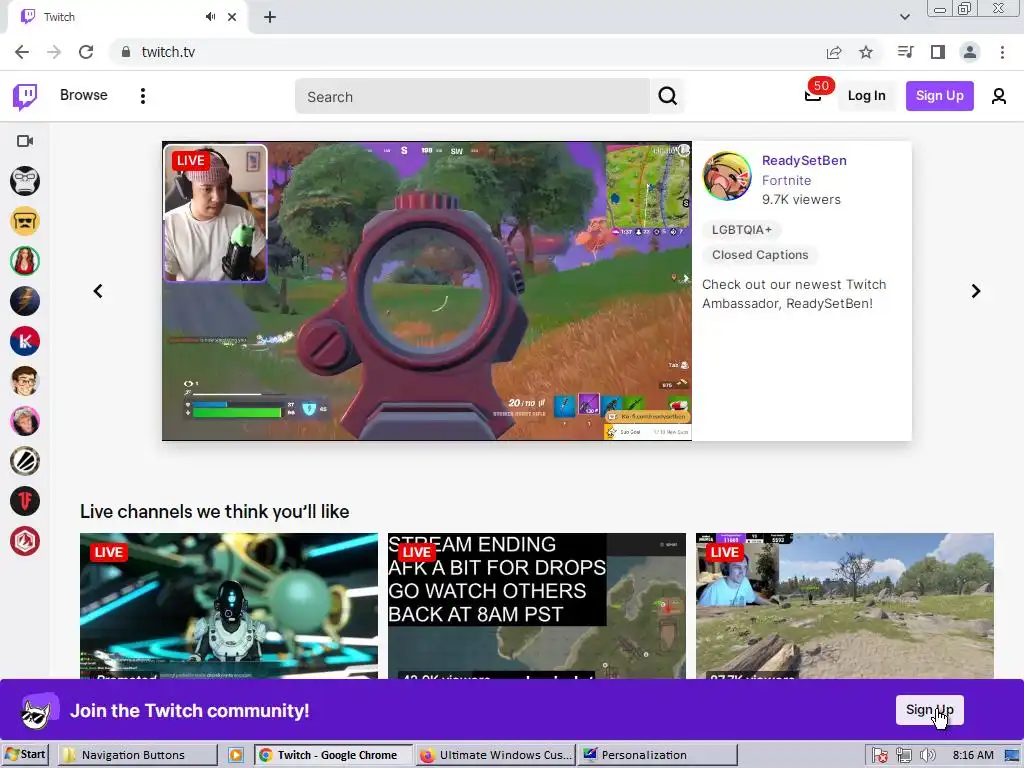Open the pink-haired avatar channel in sidebar
1024x768 pixels.
25,421
